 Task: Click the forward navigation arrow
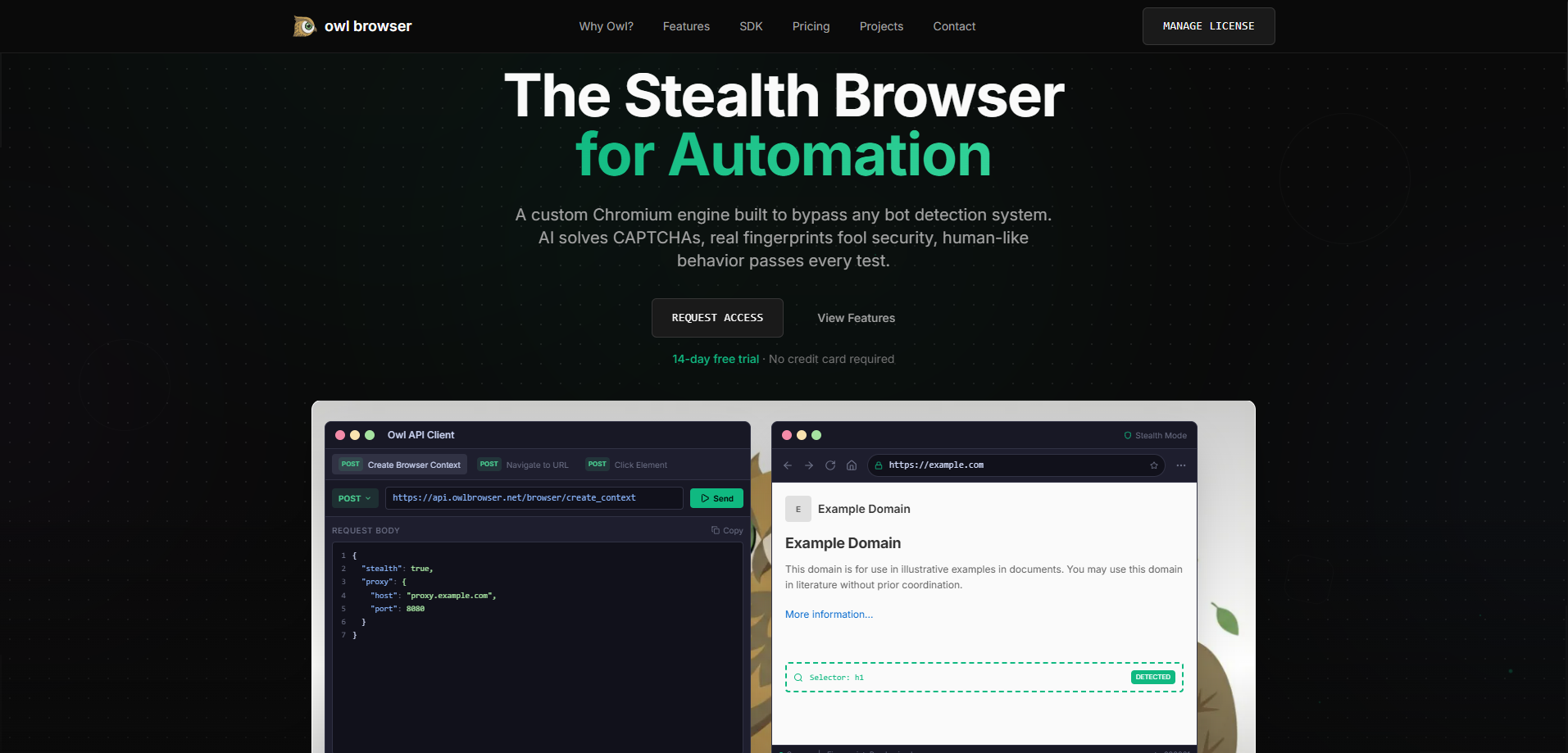point(808,465)
